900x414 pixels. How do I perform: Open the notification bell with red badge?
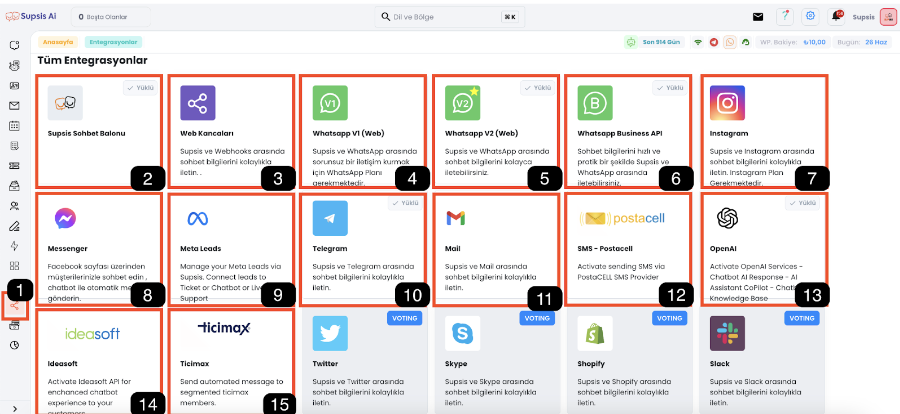[x=836, y=17]
